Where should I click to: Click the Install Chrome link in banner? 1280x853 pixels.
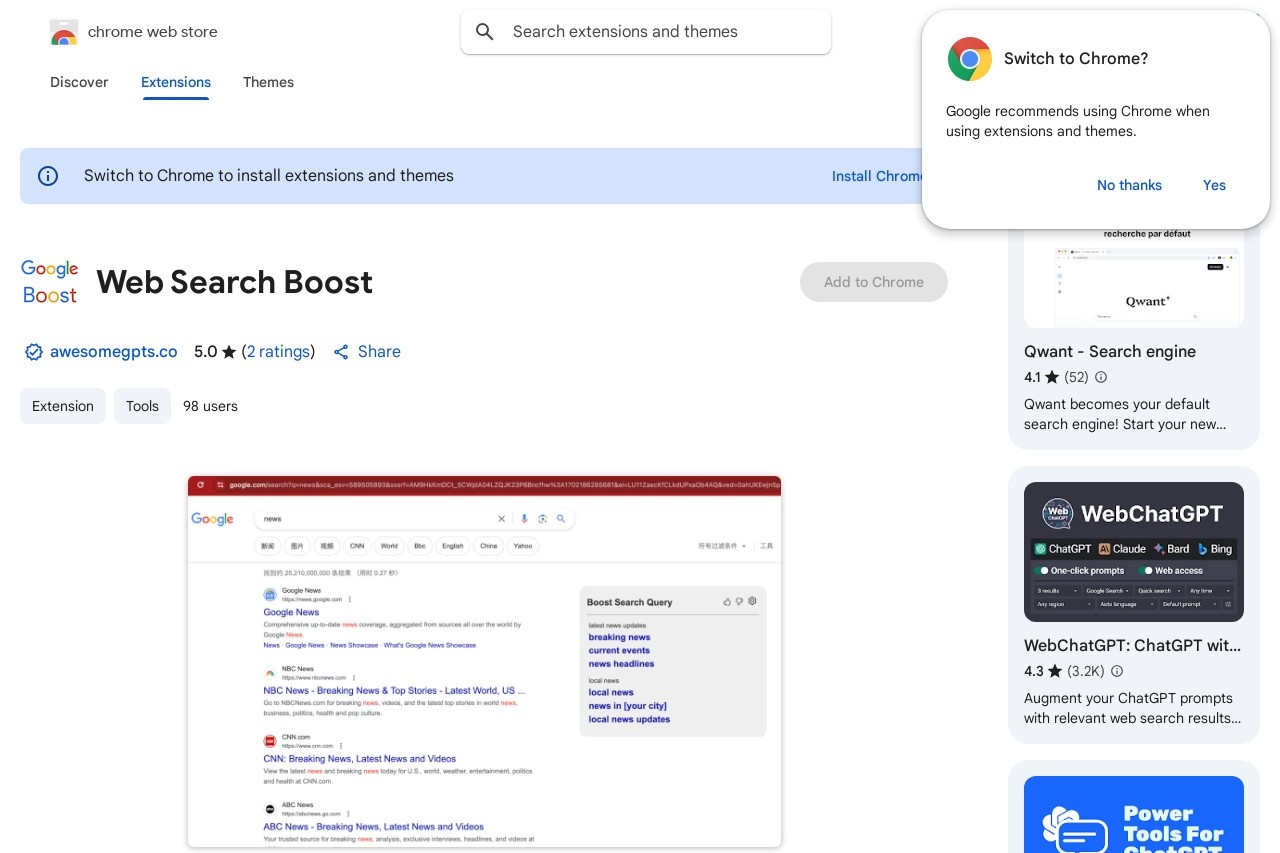coord(877,176)
